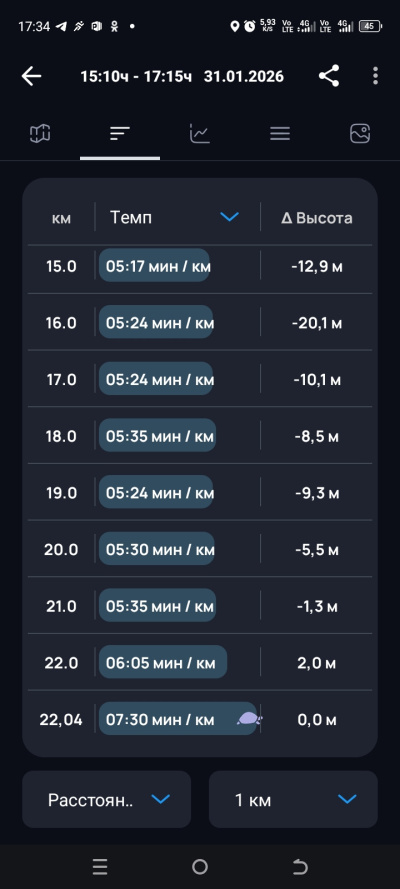Open the three-dot overflow menu
The image size is (400, 889).
click(x=375, y=76)
